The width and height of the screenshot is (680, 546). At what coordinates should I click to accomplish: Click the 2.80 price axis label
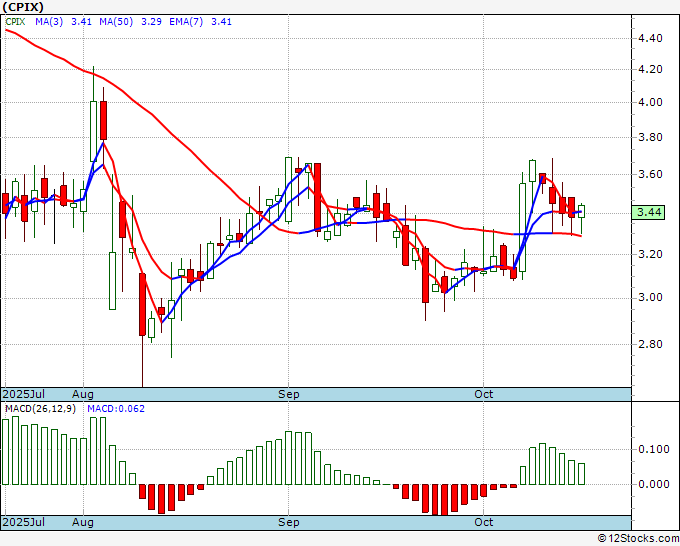[650, 344]
